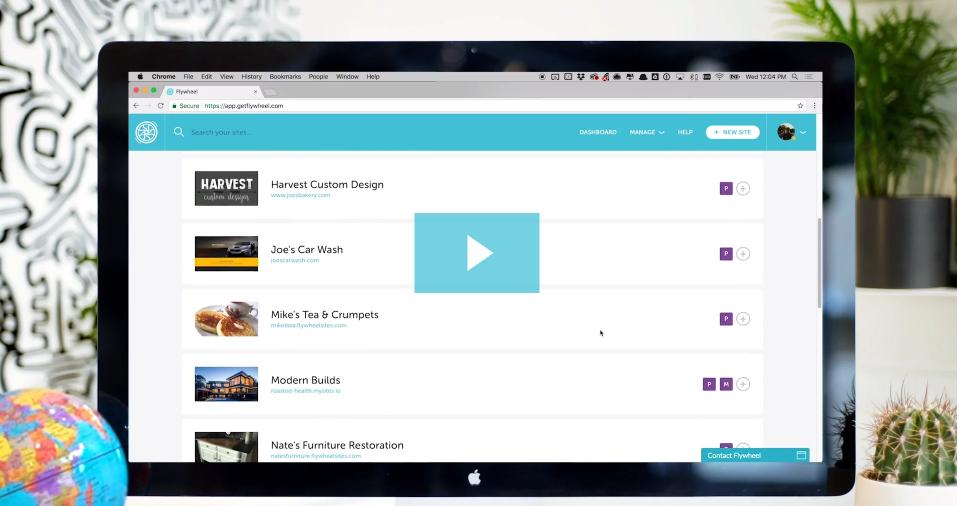Click the address bar URL app.getflywheel.com
This screenshot has width=959, height=506.
pos(243,106)
